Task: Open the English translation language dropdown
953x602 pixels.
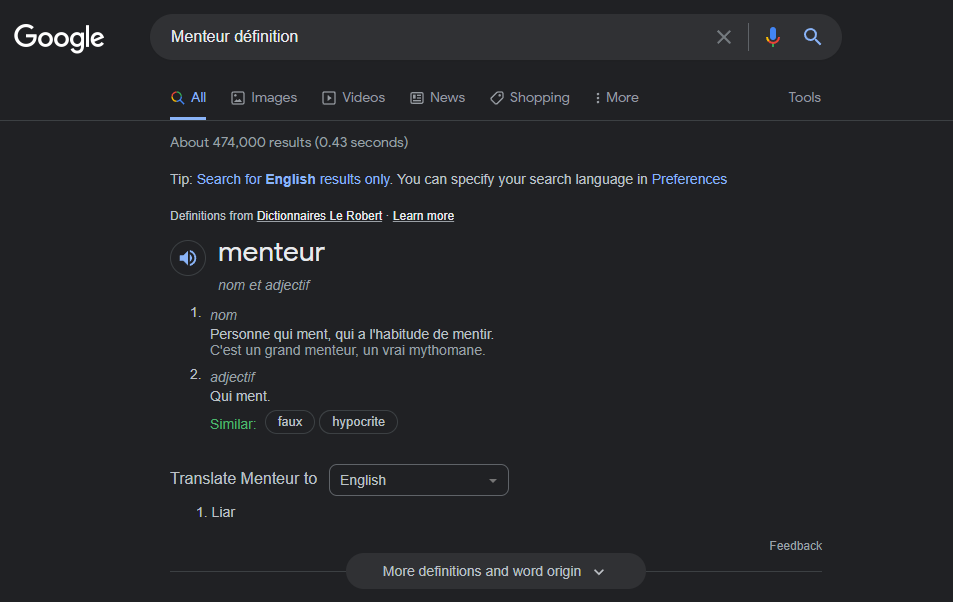Action: [x=419, y=480]
